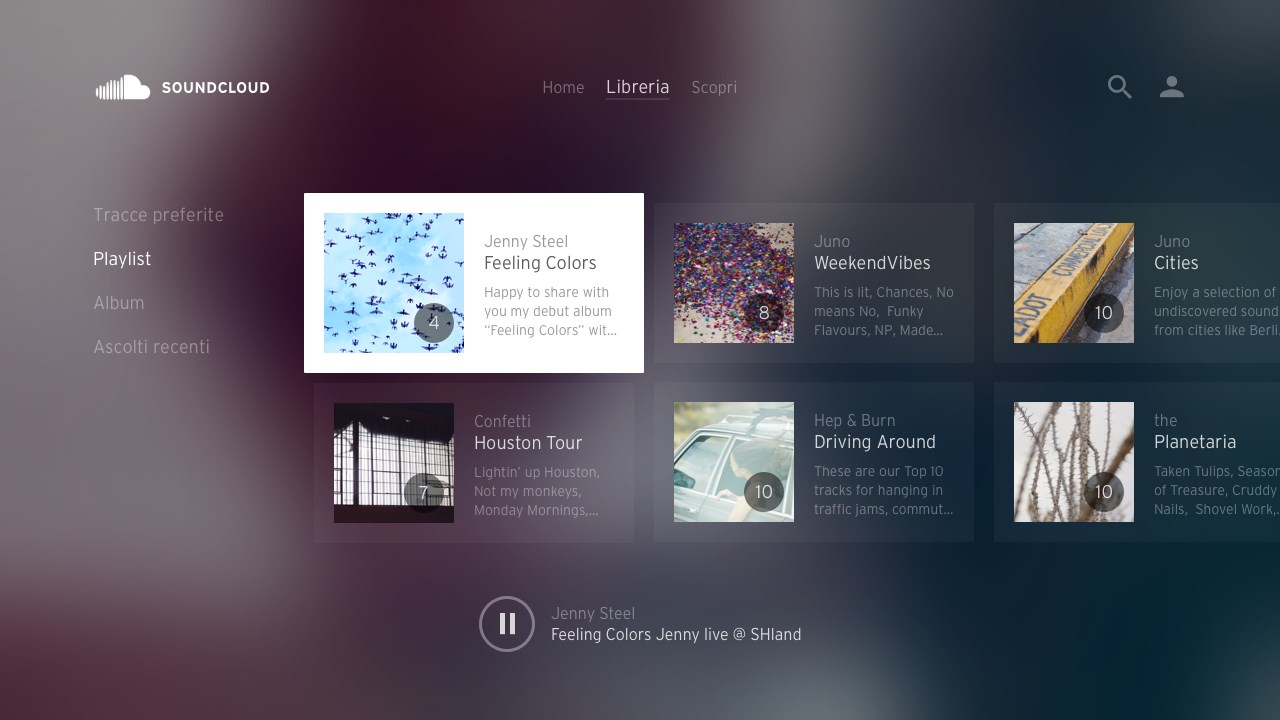Click the Driving Around playlist title
The width and height of the screenshot is (1280, 720).
(x=875, y=442)
